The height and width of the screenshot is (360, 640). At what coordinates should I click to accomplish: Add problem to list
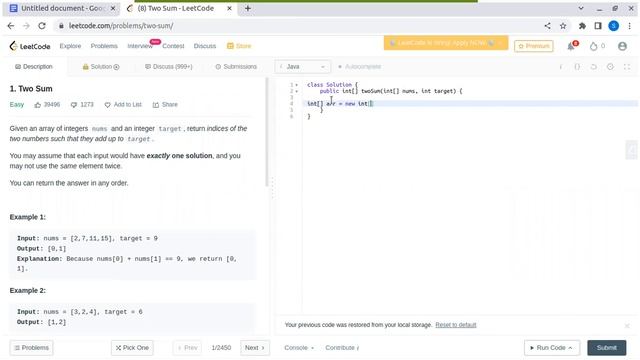point(123,105)
